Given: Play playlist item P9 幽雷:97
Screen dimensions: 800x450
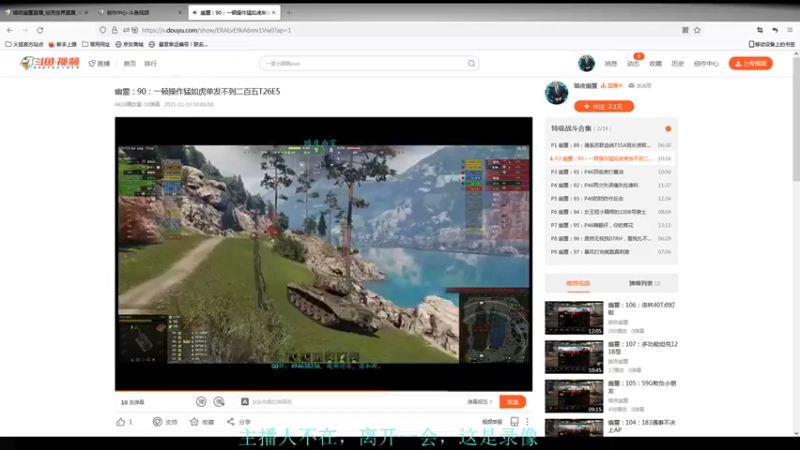Looking at the screenshot, I should point(611,252).
